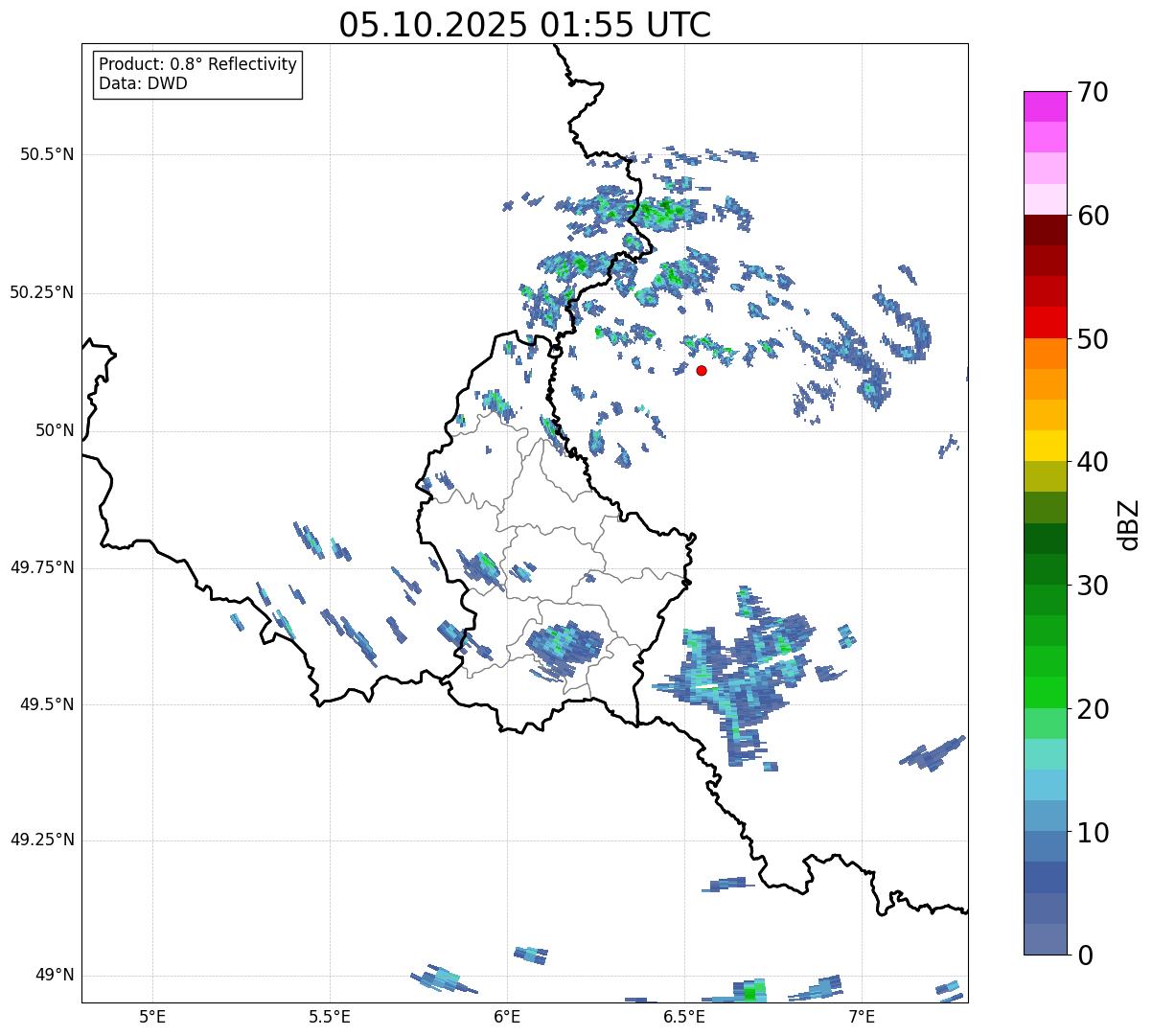Pick the bright green colorbar swatch just above 20
This screenshot has height=1036, width=1152.
1045,693
